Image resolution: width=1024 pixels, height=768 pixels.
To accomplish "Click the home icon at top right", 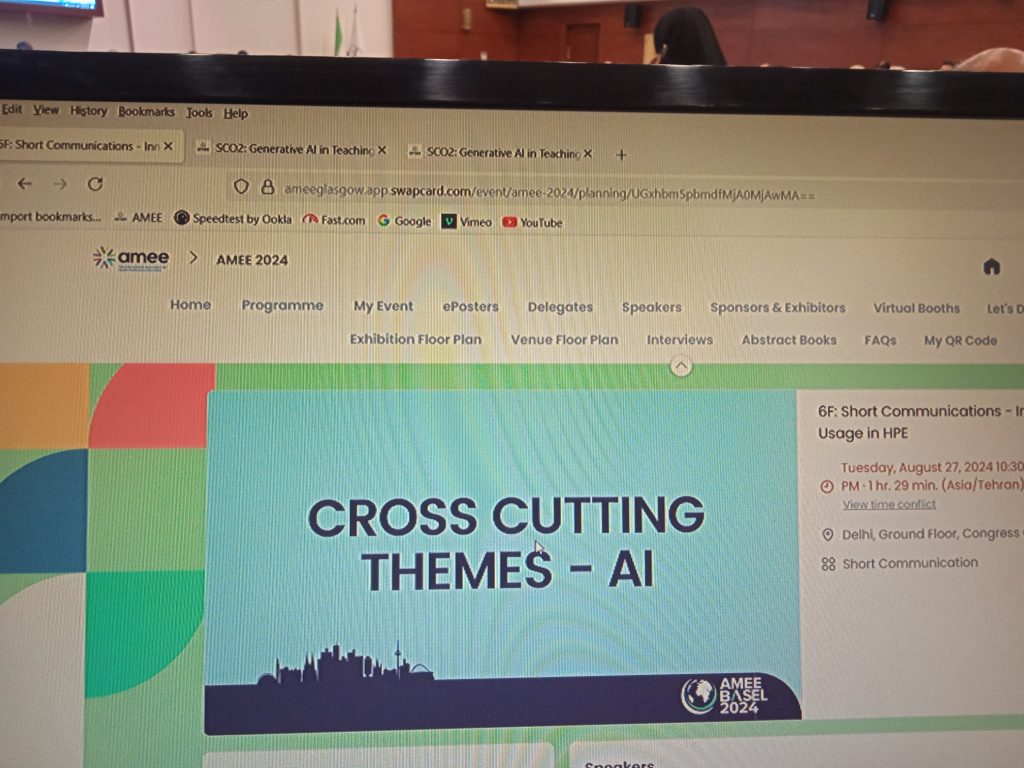I will [x=991, y=266].
